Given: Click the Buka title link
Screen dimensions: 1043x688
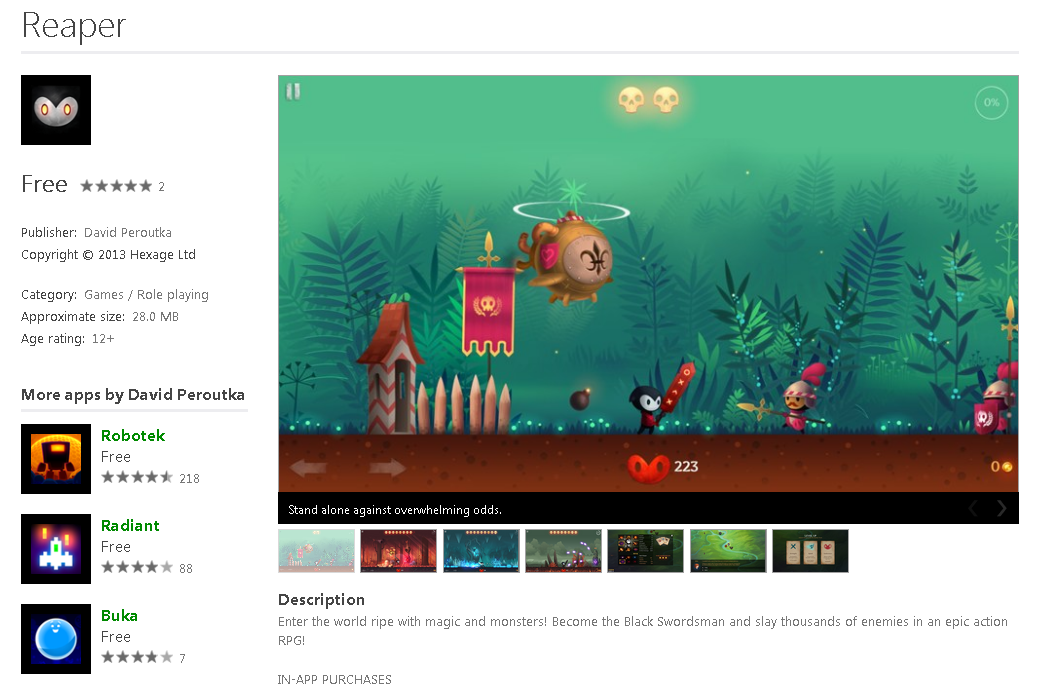Looking at the screenshot, I should [119, 615].
